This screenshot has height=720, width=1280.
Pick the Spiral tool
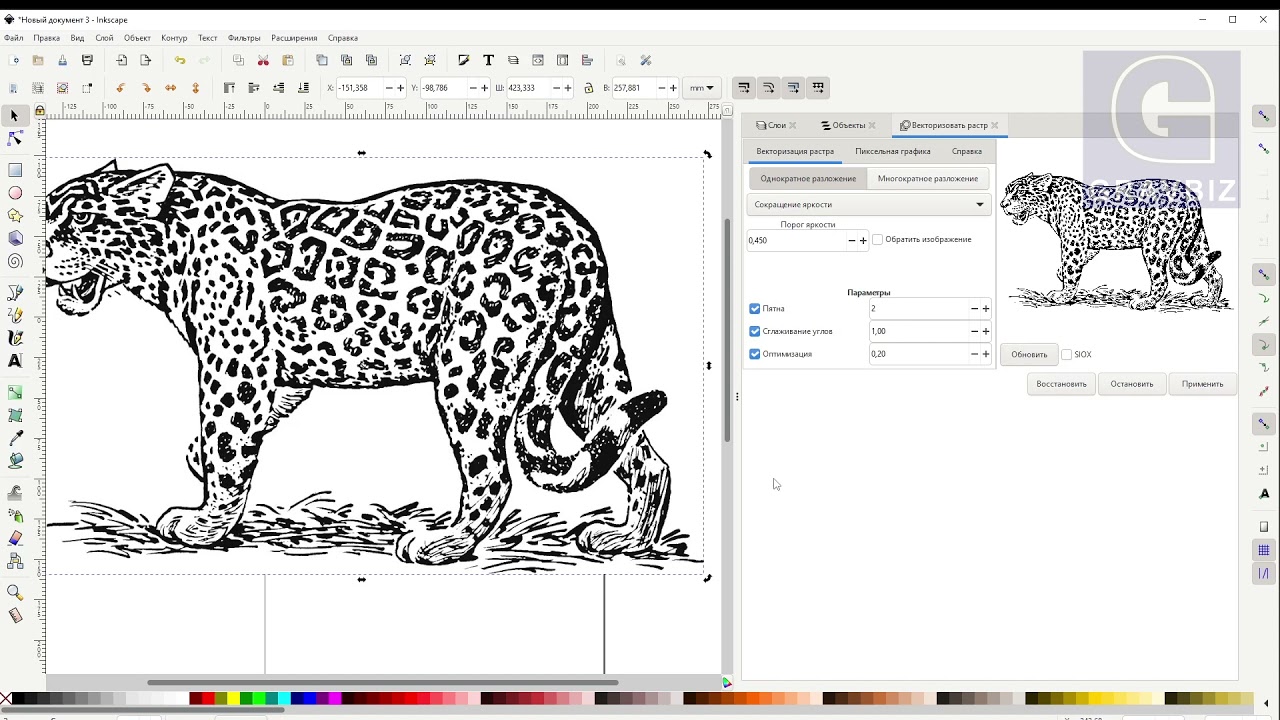(15, 262)
